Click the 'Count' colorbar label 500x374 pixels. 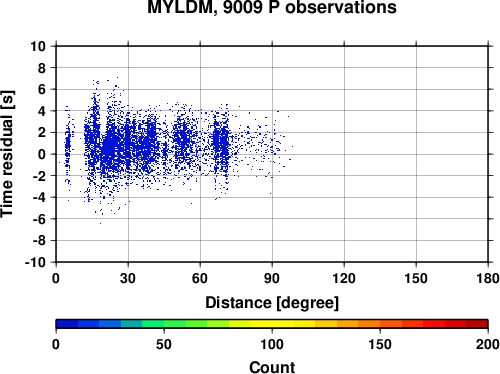coord(272,367)
